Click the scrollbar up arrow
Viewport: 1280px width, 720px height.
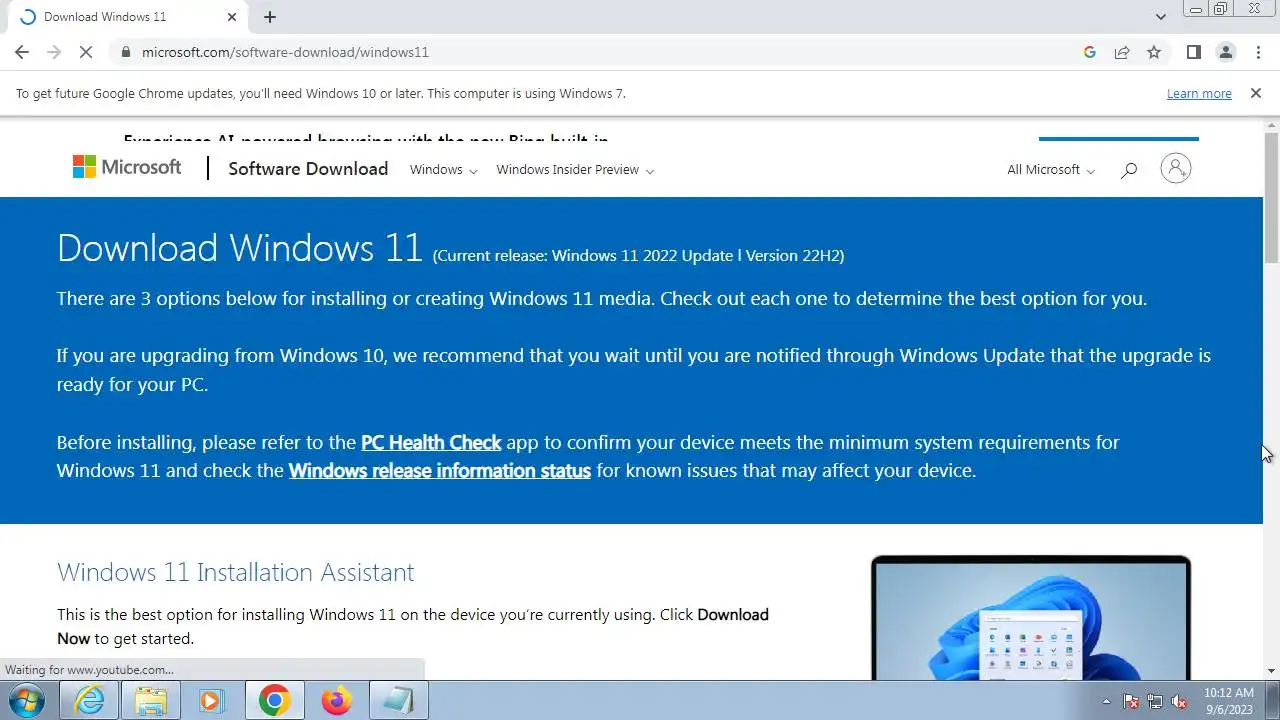click(1271, 124)
